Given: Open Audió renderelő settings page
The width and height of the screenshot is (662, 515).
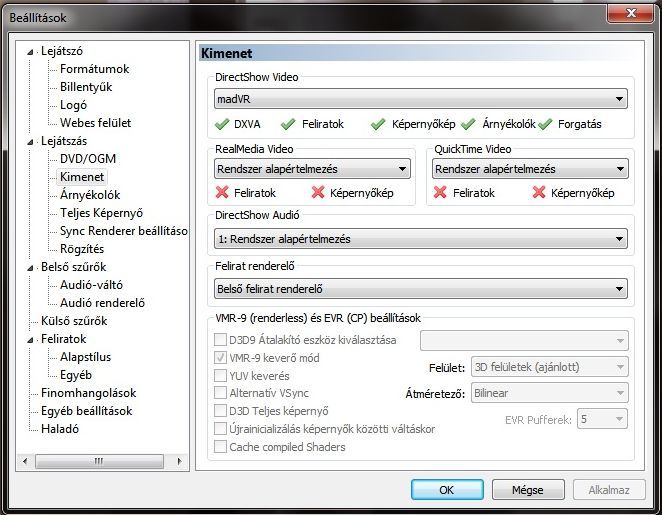Looking at the screenshot, I should coord(102,303).
